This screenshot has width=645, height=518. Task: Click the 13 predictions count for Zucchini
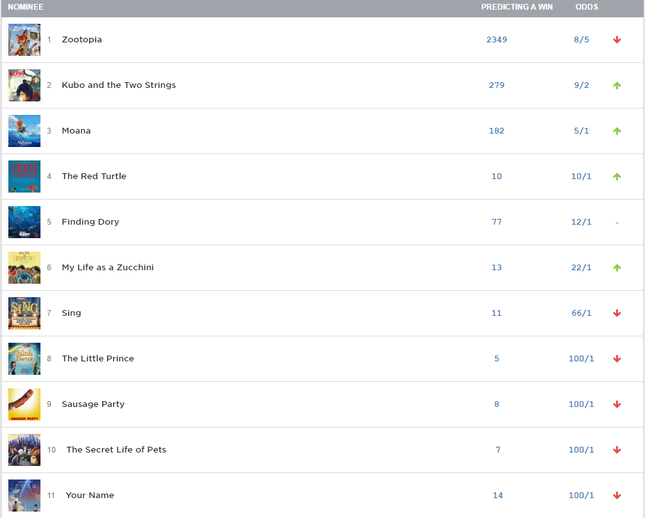click(x=497, y=267)
